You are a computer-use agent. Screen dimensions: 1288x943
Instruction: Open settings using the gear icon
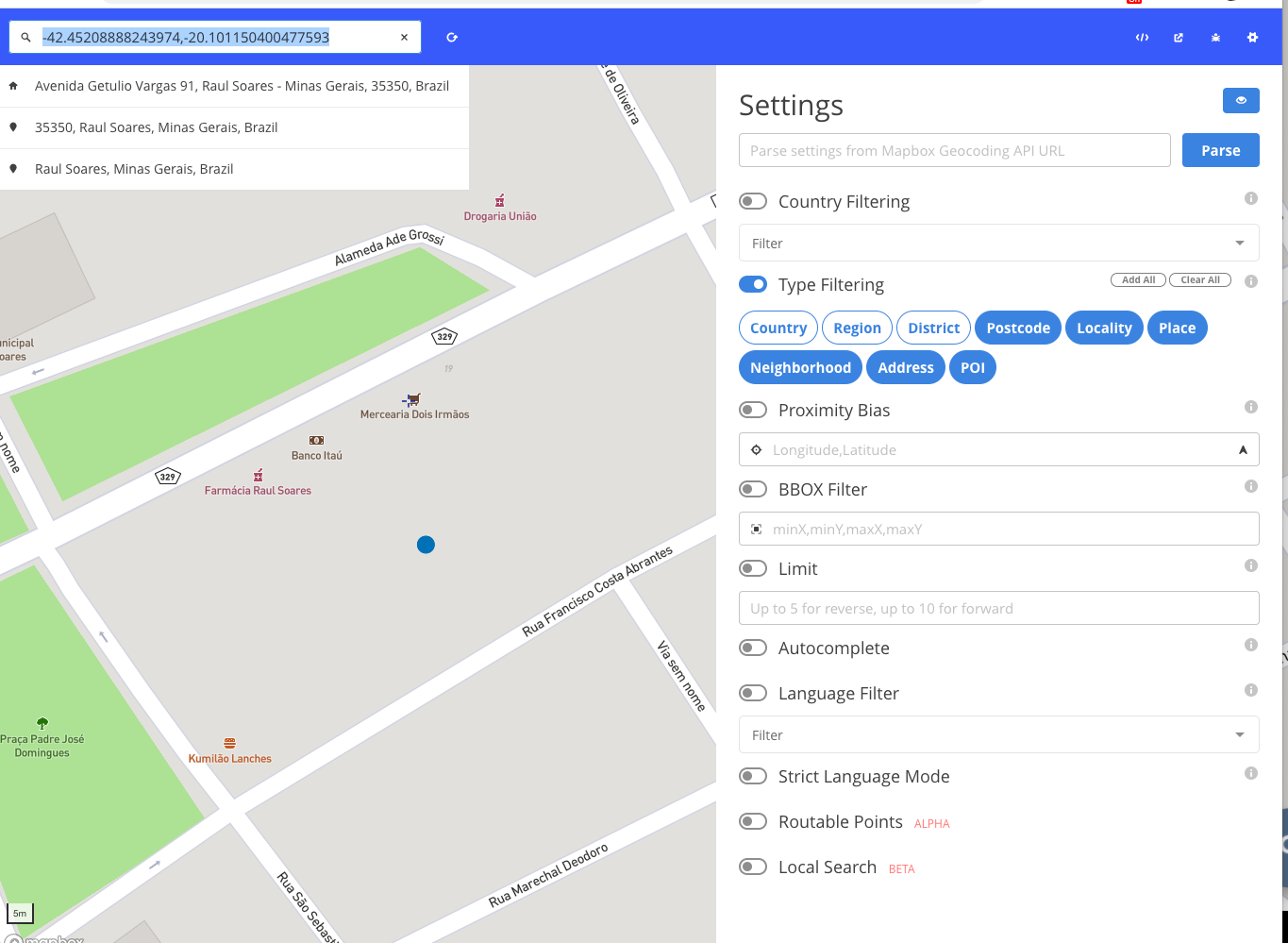[x=1251, y=37]
